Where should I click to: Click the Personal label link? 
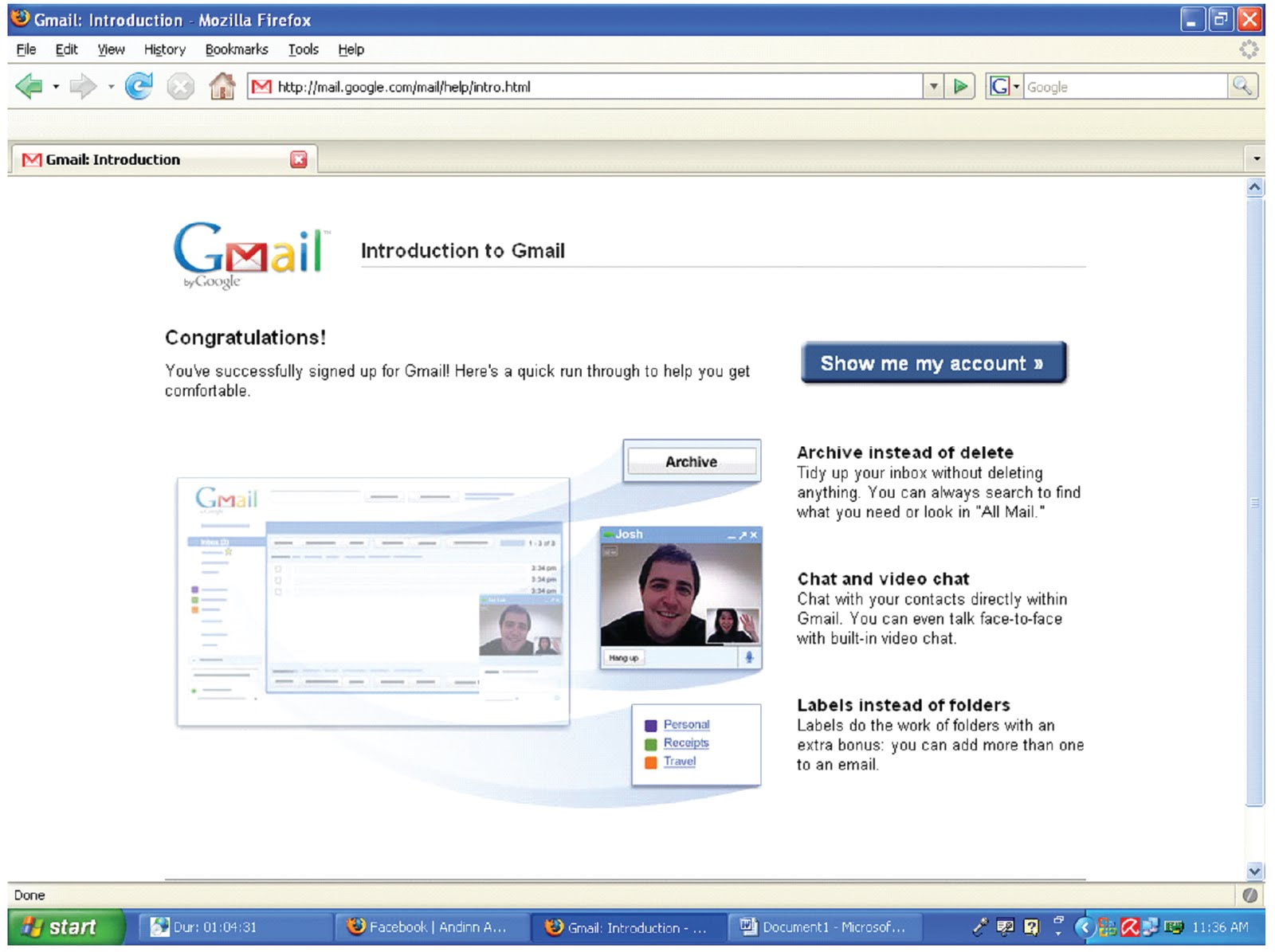686,724
